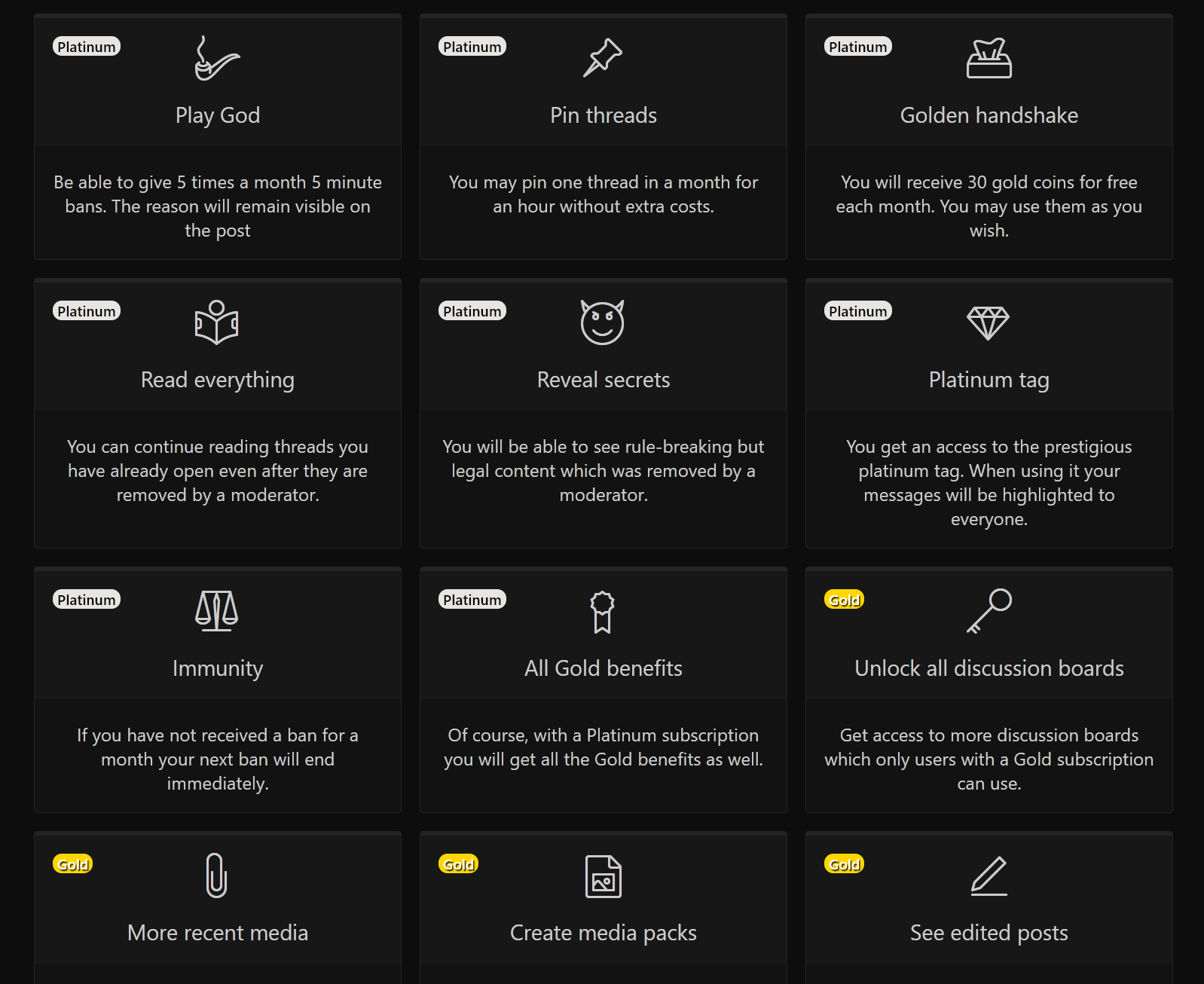
Task: Click the key icon for Unlock all discussion boards
Action: point(989,611)
